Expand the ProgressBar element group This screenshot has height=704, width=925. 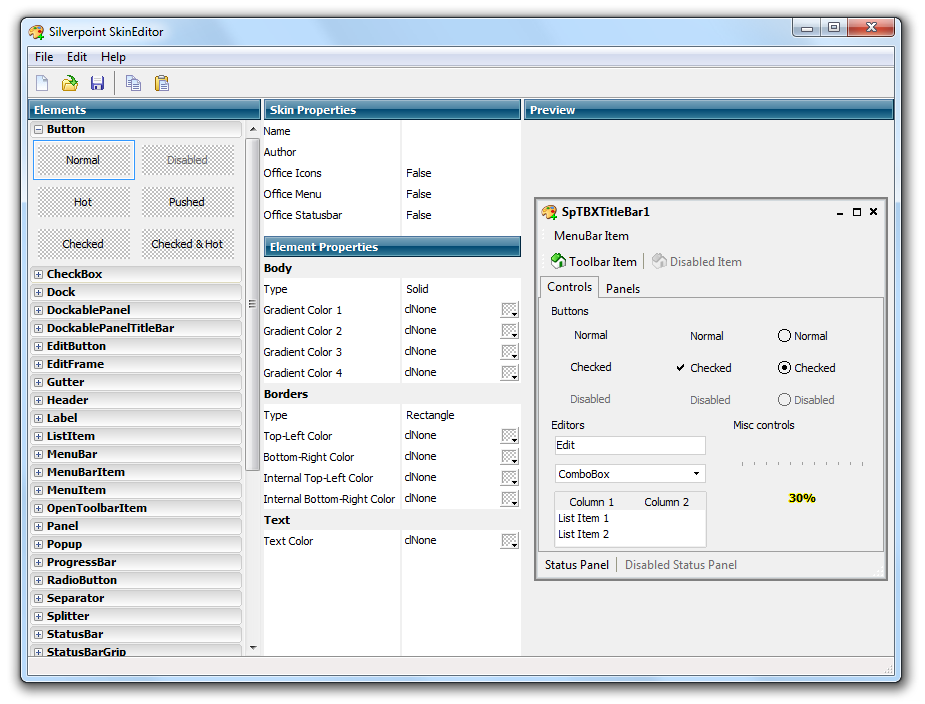point(38,562)
